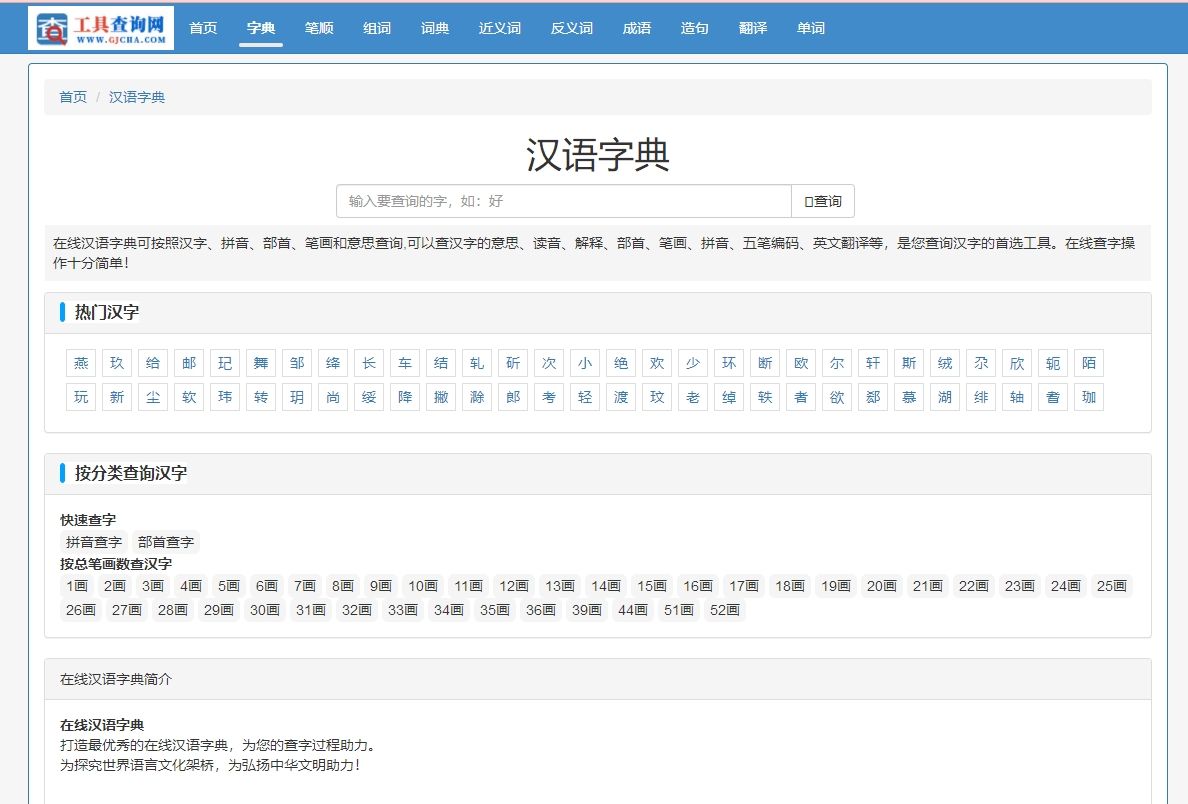Open the hot character 转
The width and height of the screenshot is (1188, 804).
[261, 397]
